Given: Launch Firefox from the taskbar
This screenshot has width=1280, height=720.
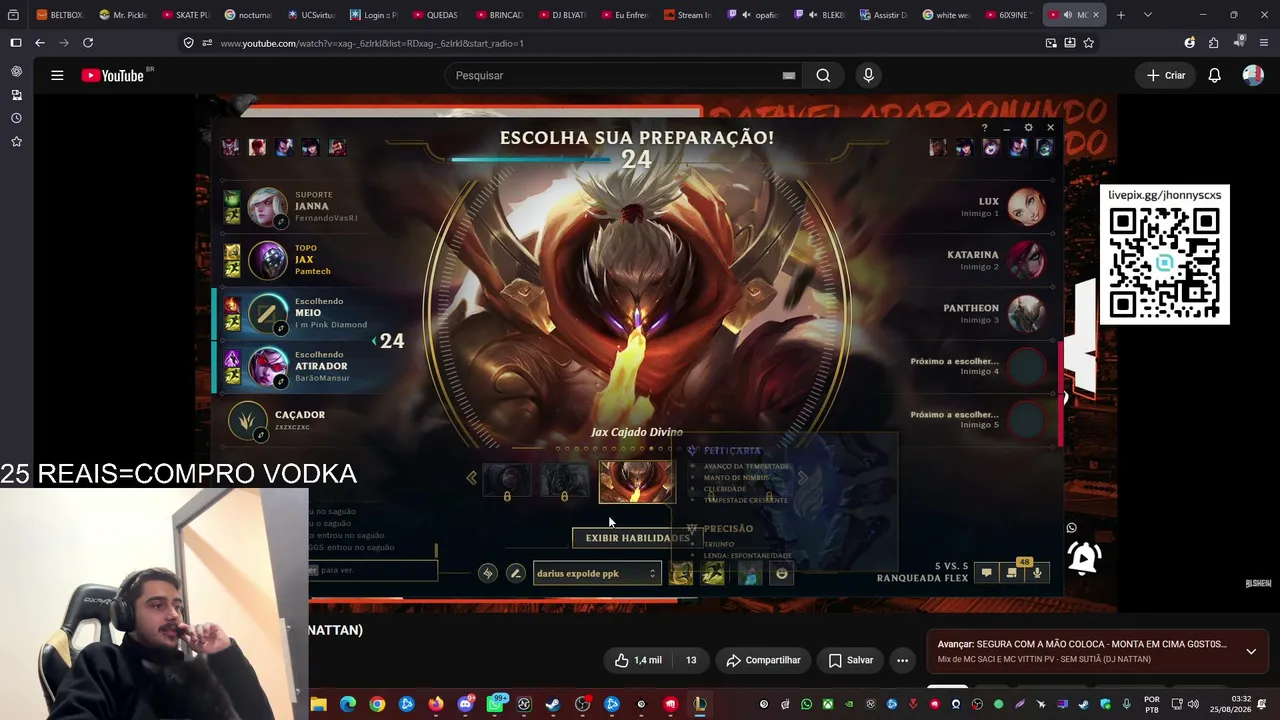Looking at the screenshot, I should (x=436, y=704).
